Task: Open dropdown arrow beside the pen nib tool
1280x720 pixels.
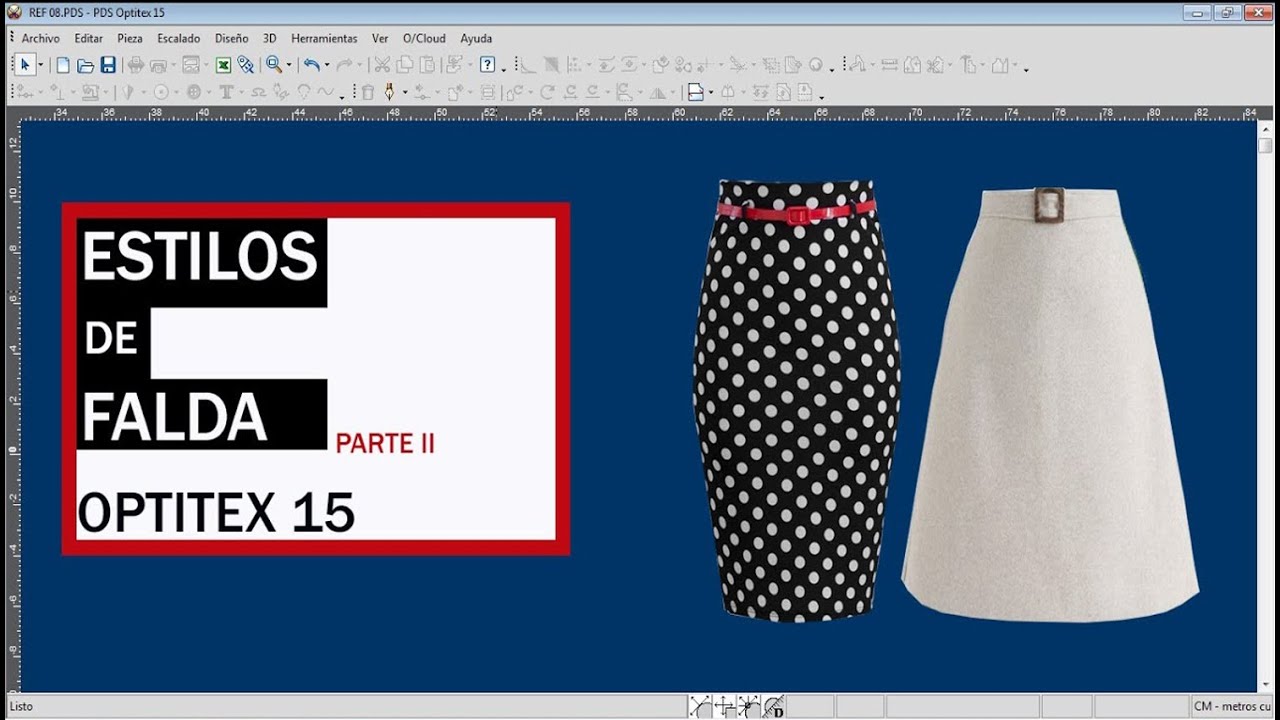Action: pyautogui.click(x=405, y=92)
